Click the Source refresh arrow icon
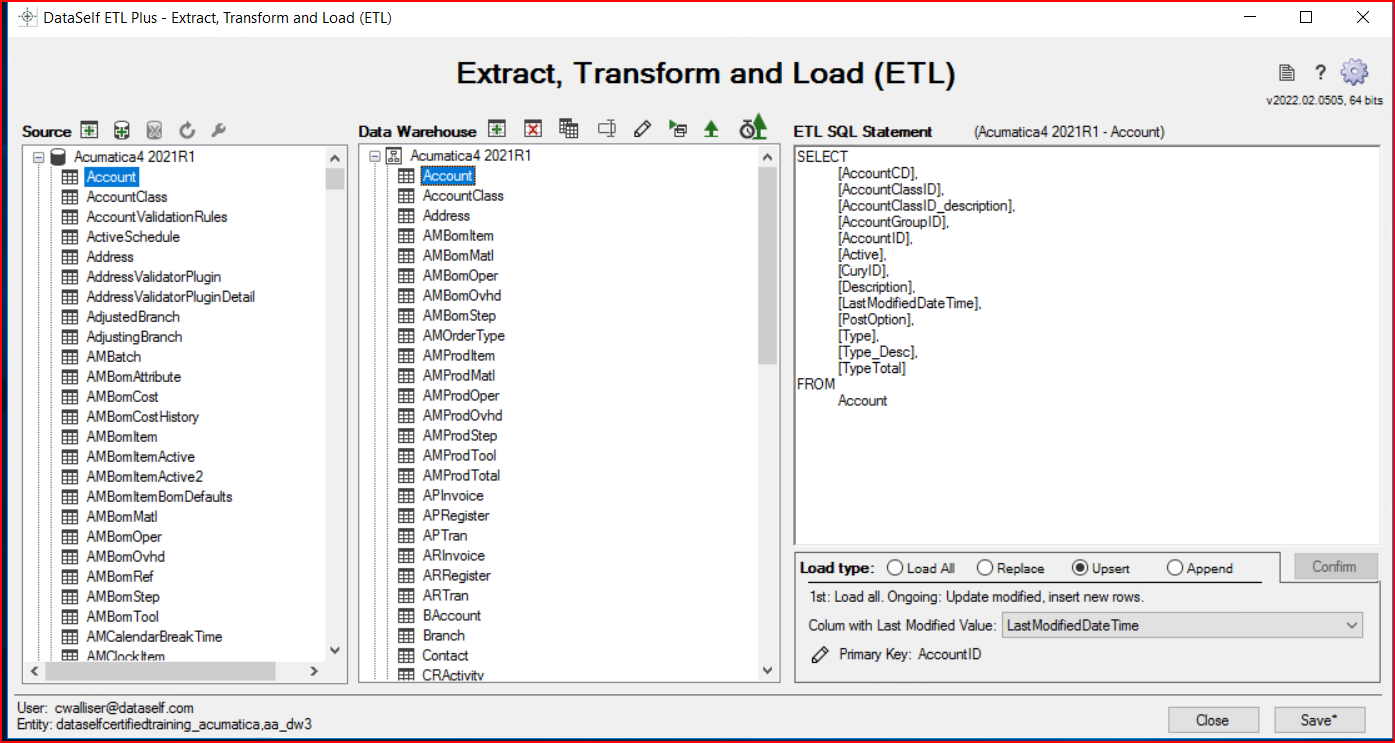The height and width of the screenshot is (743, 1395). click(186, 130)
